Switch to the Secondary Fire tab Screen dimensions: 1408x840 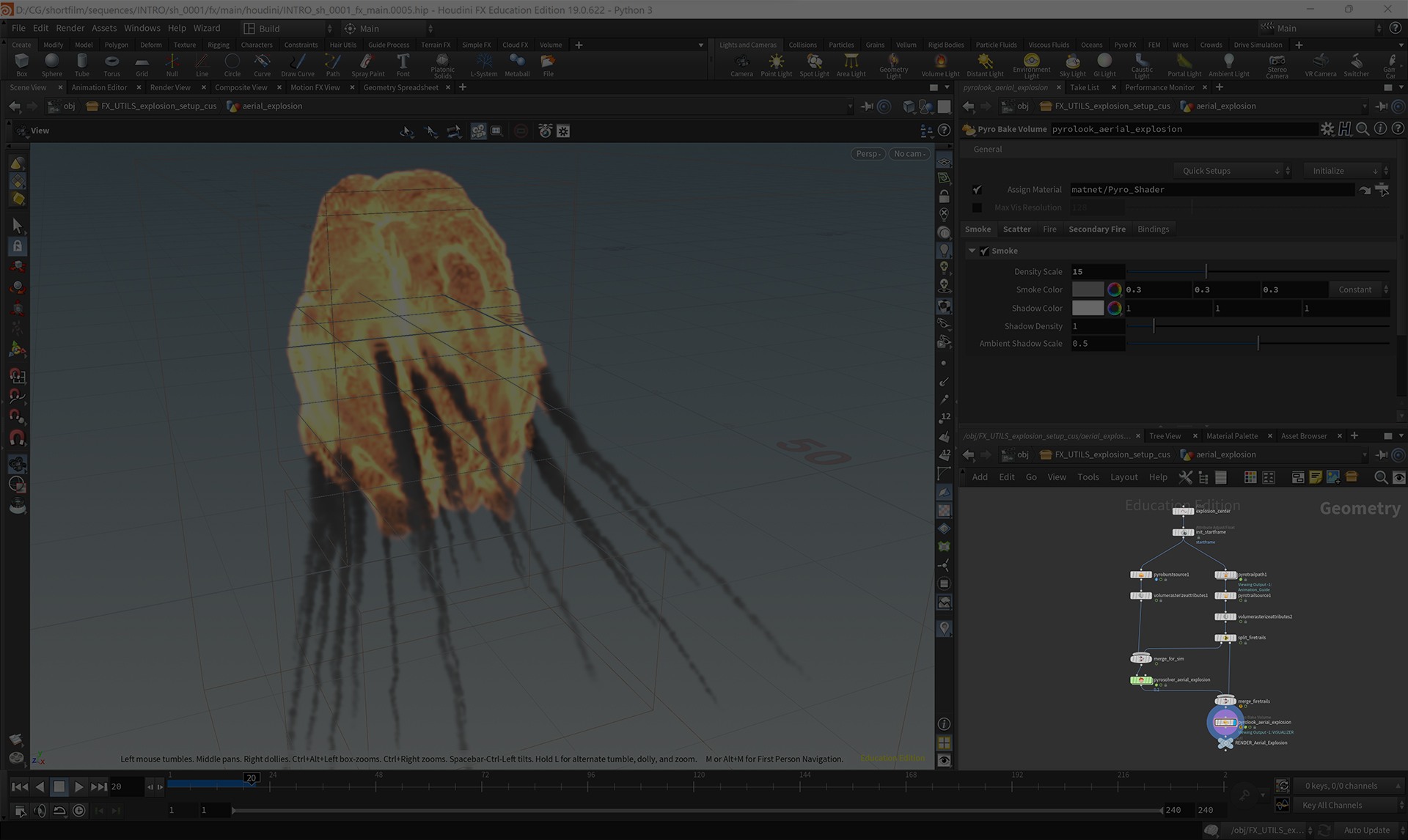click(x=1096, y=229)
